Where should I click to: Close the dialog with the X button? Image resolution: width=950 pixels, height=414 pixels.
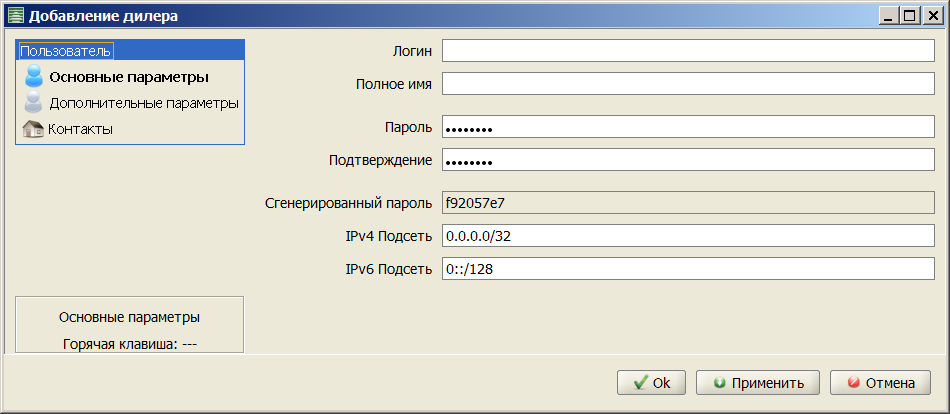pos(931,16)
